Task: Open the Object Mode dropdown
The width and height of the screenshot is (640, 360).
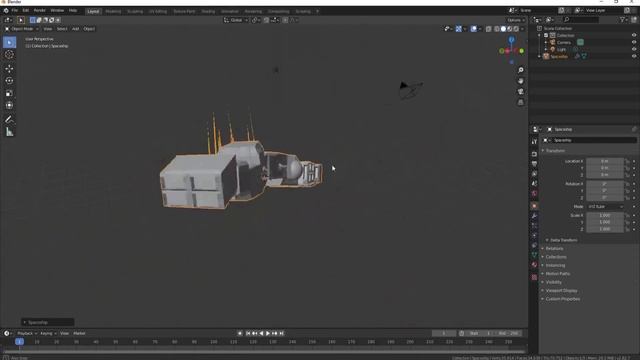Action: click(22, 29)
